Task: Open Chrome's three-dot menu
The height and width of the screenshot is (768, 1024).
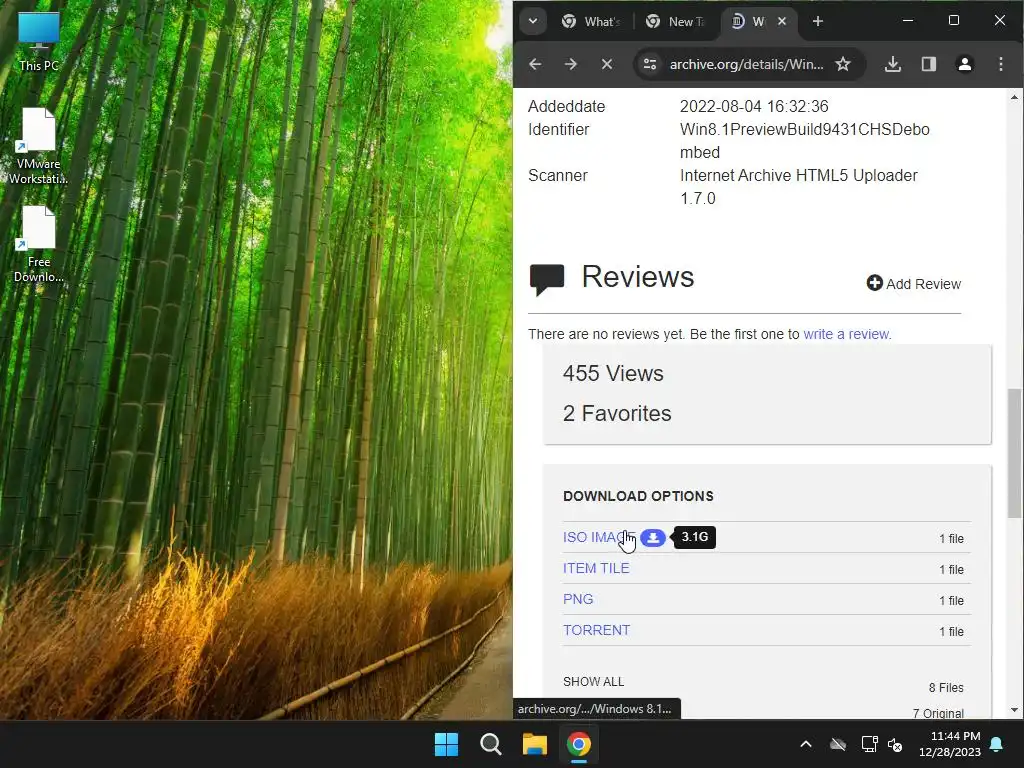Action: 1000,64
